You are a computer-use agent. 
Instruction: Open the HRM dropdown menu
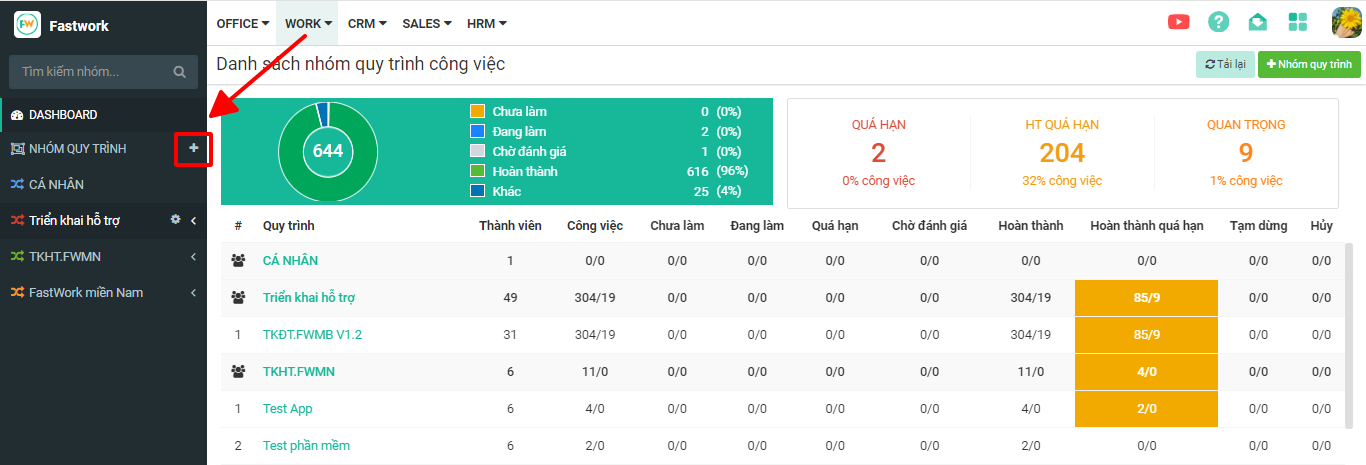pos(487,23)
